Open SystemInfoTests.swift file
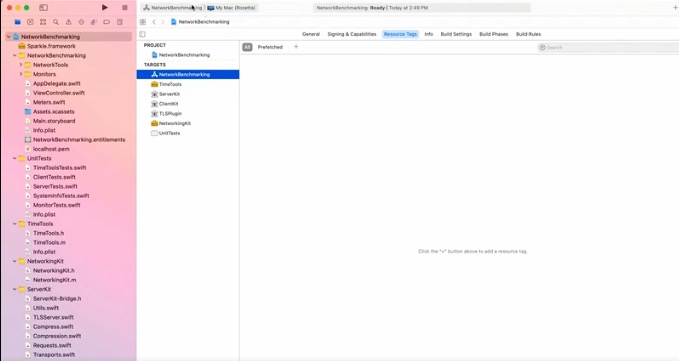 point(57,196)
